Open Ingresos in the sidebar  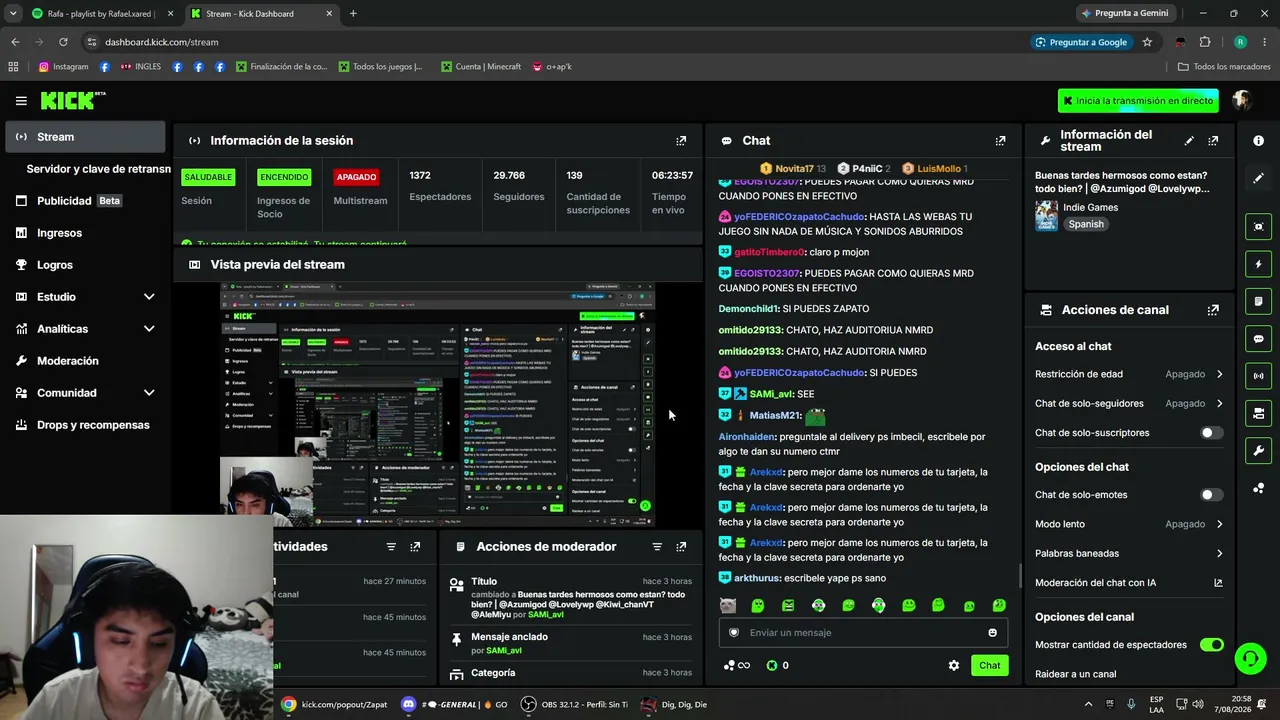pyautogui.click(x=85, y=233)
